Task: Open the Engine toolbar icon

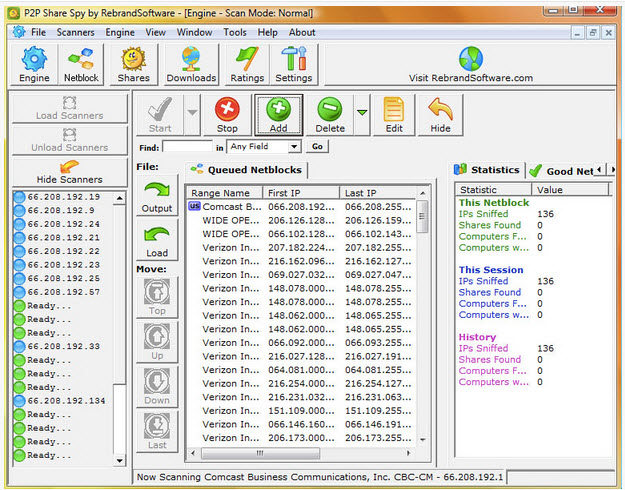Action: (x=34, y=64)
